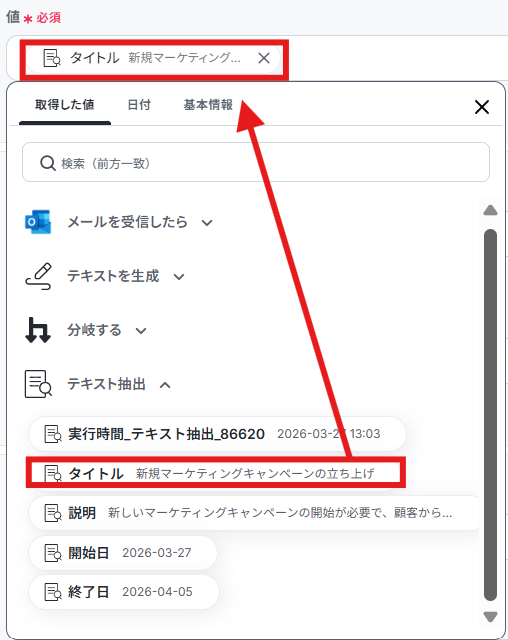Click the icon on the 開始日 row

tap(53, 553)
